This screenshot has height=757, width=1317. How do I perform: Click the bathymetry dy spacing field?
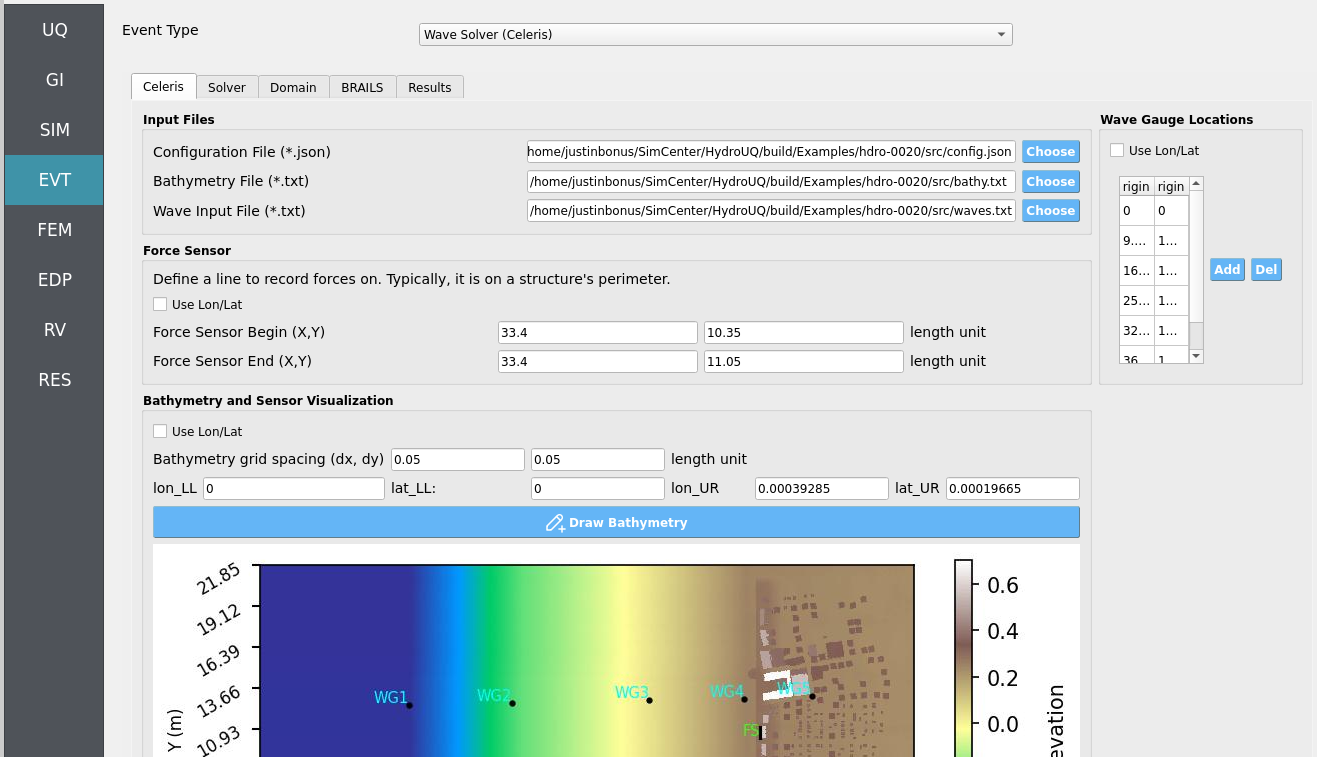(598, 459)
